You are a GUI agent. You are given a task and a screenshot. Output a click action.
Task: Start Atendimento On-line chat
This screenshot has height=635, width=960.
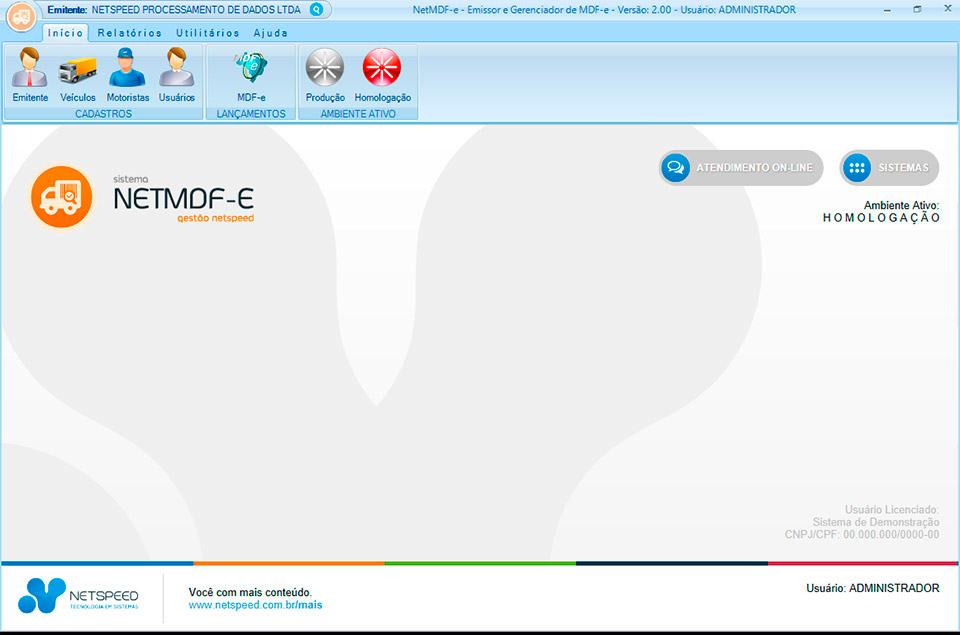(x=741, y=168)
